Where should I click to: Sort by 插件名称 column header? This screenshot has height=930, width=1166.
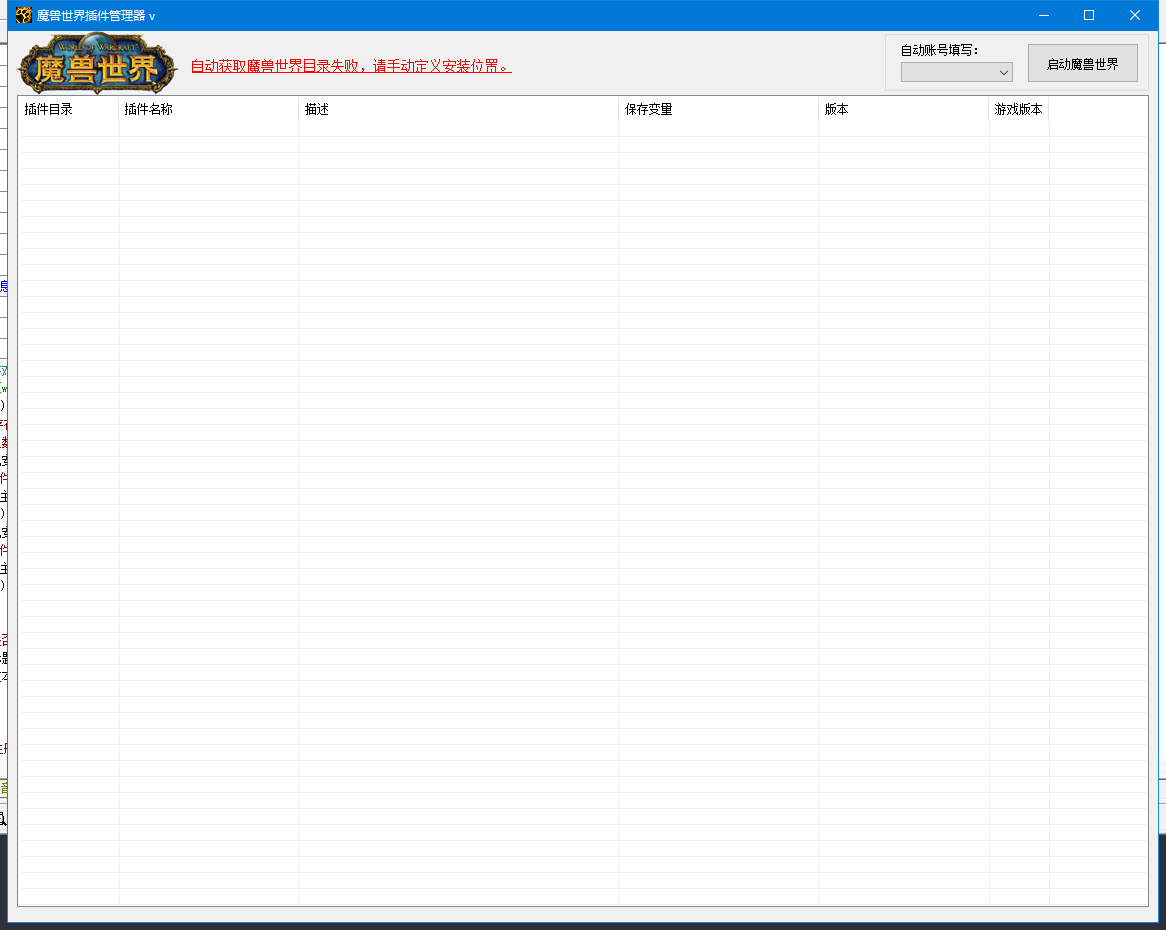tap(209, 109)
